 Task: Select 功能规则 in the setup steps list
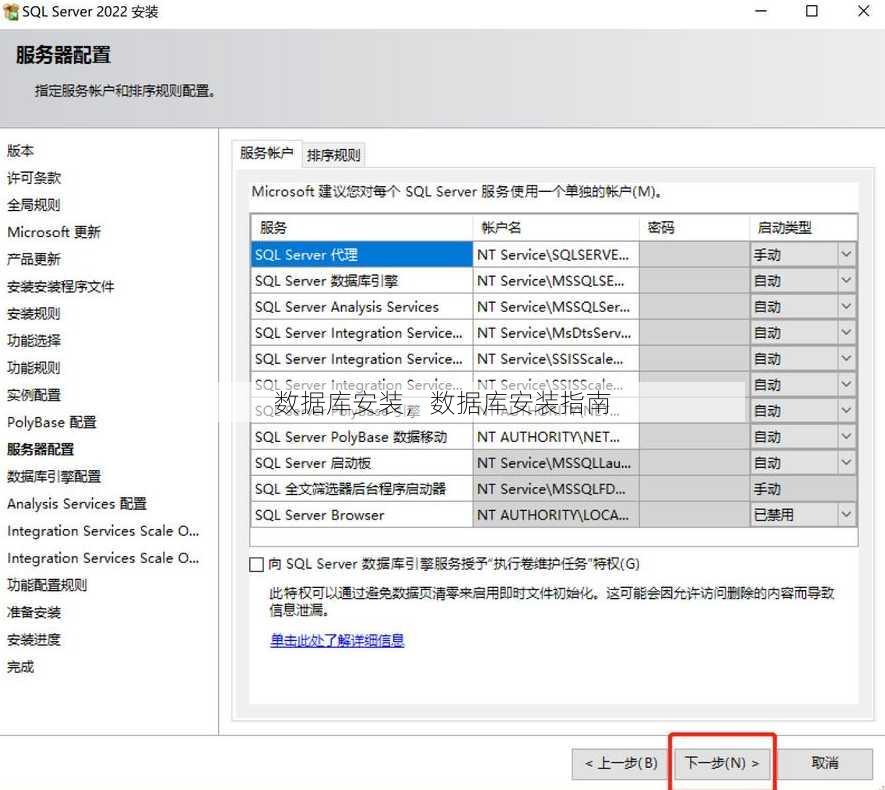(34, 368)
